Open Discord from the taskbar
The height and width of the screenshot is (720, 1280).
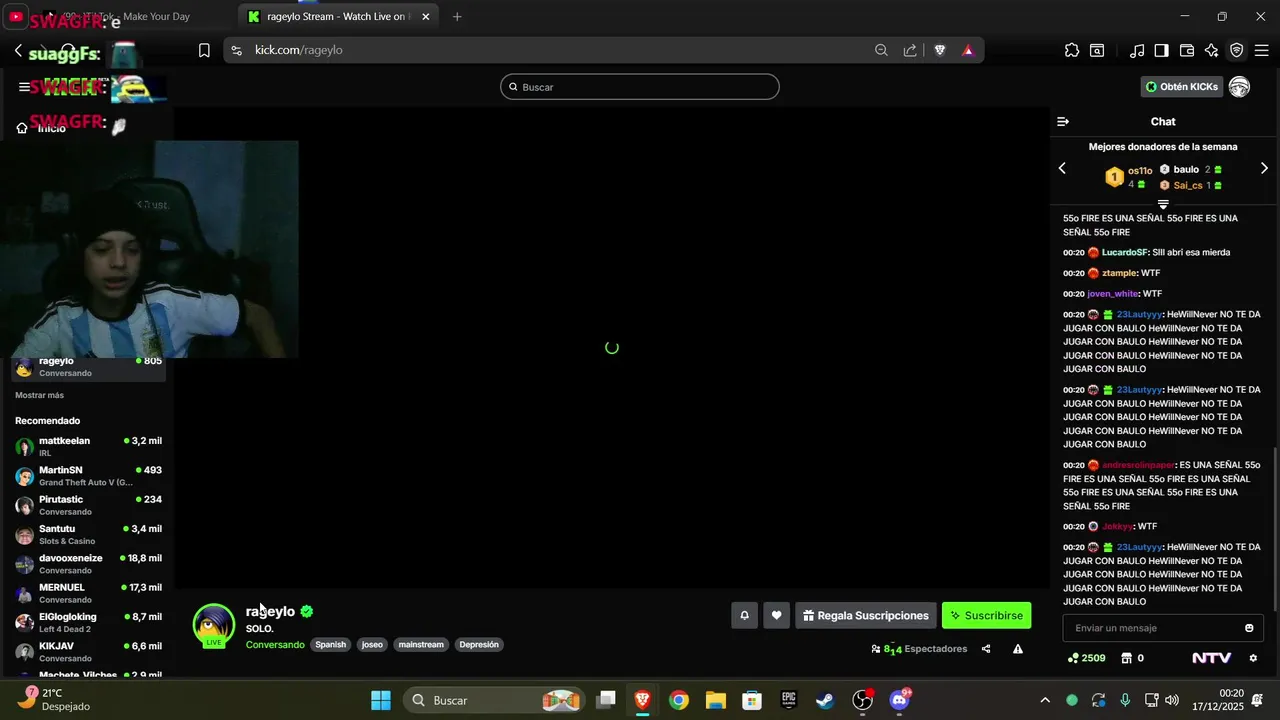(899, 700)
